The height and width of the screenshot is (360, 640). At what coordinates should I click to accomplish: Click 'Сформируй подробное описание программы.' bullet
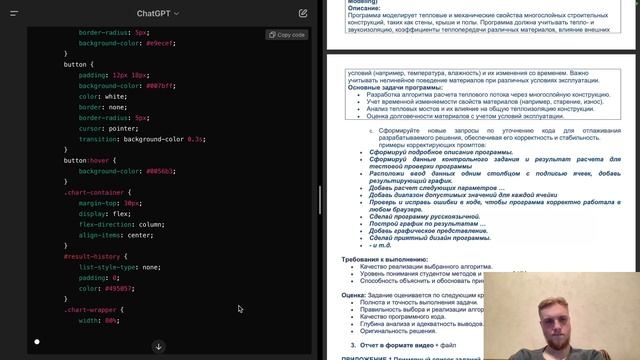click(441, 152)
